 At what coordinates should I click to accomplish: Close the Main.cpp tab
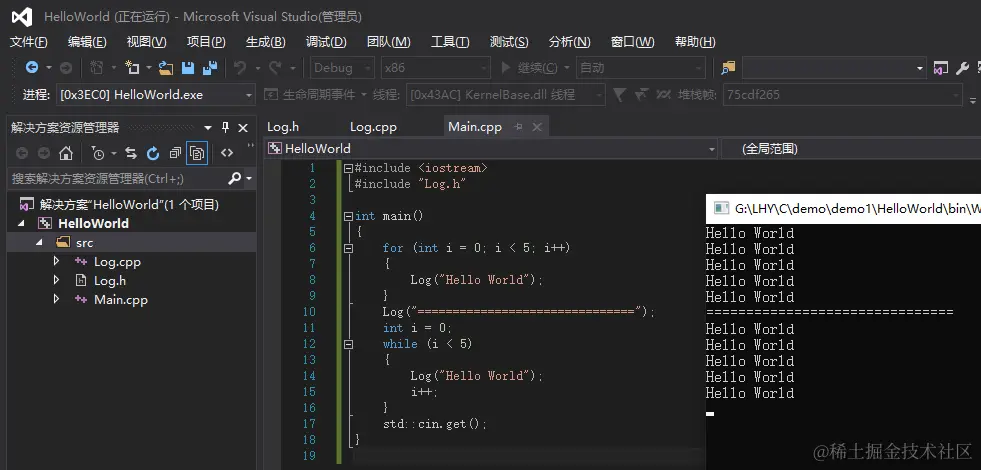(x=537, y=127)
